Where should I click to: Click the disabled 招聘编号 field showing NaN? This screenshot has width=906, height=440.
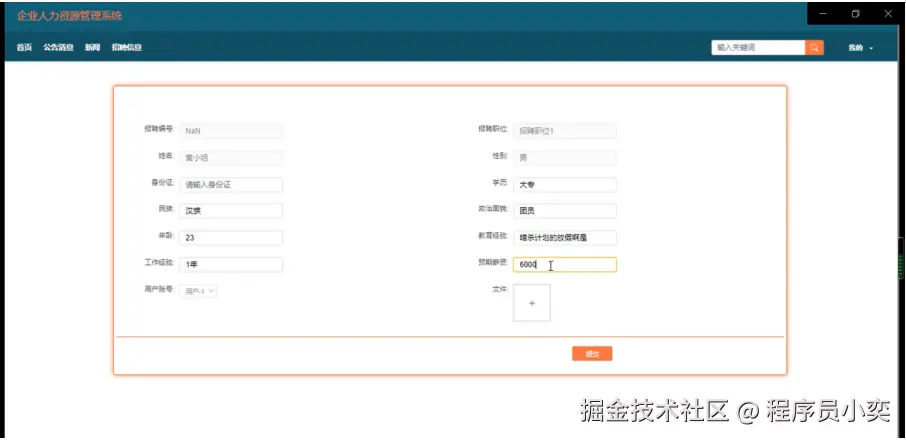(231, 131)
